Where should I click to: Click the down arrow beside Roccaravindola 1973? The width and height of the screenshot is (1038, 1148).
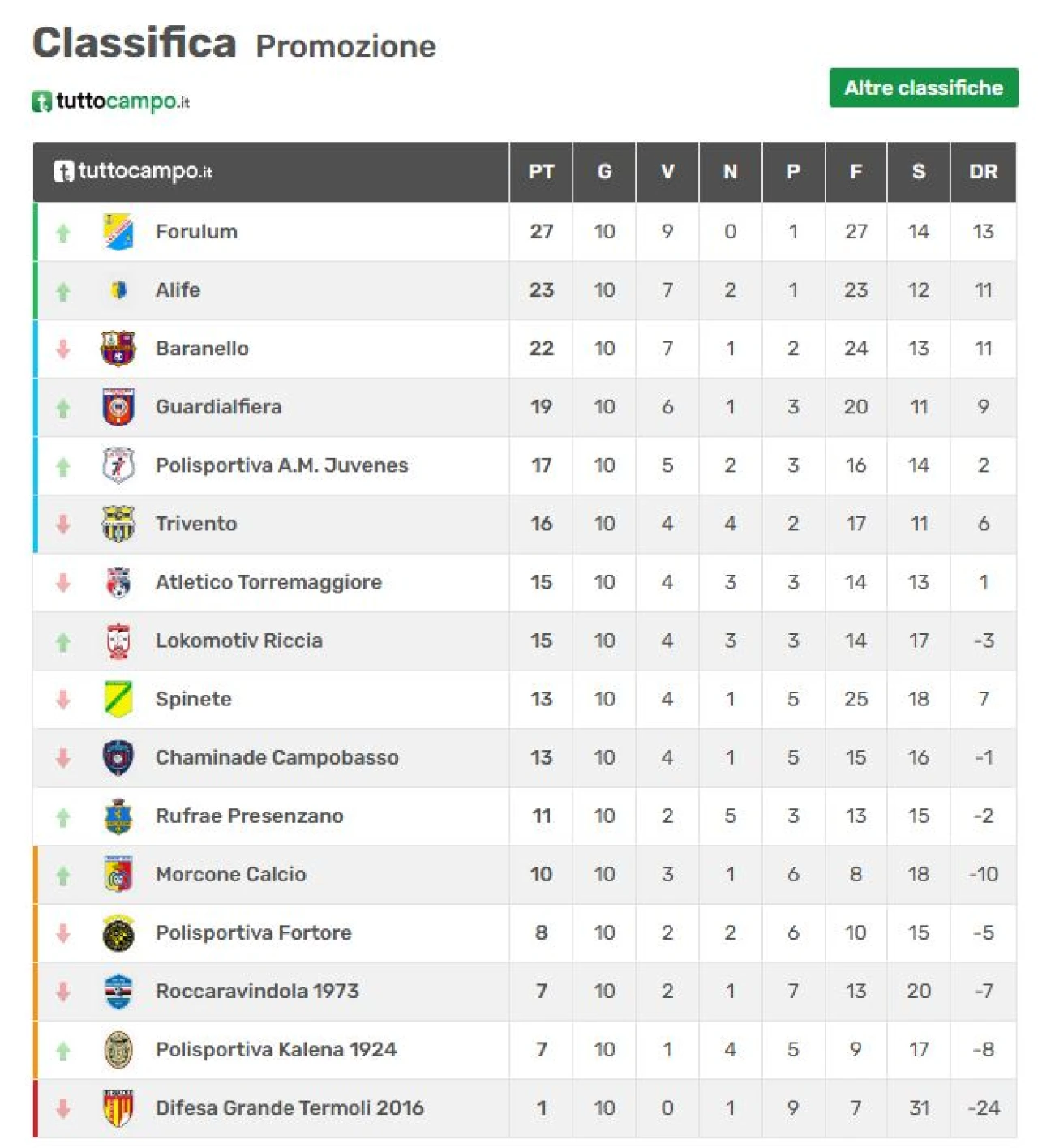(63, 992)
